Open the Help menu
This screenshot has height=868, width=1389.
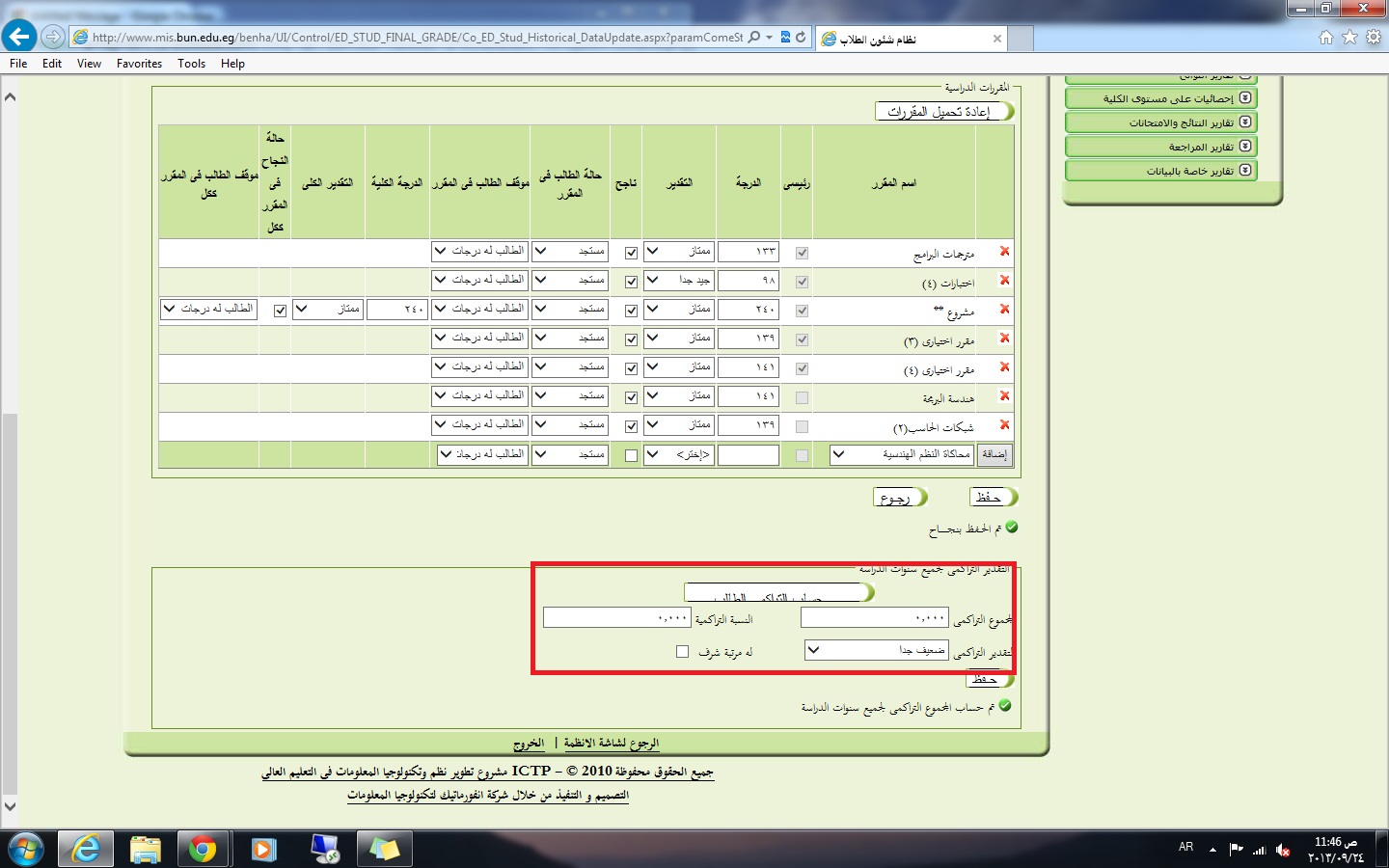(232, 64)
